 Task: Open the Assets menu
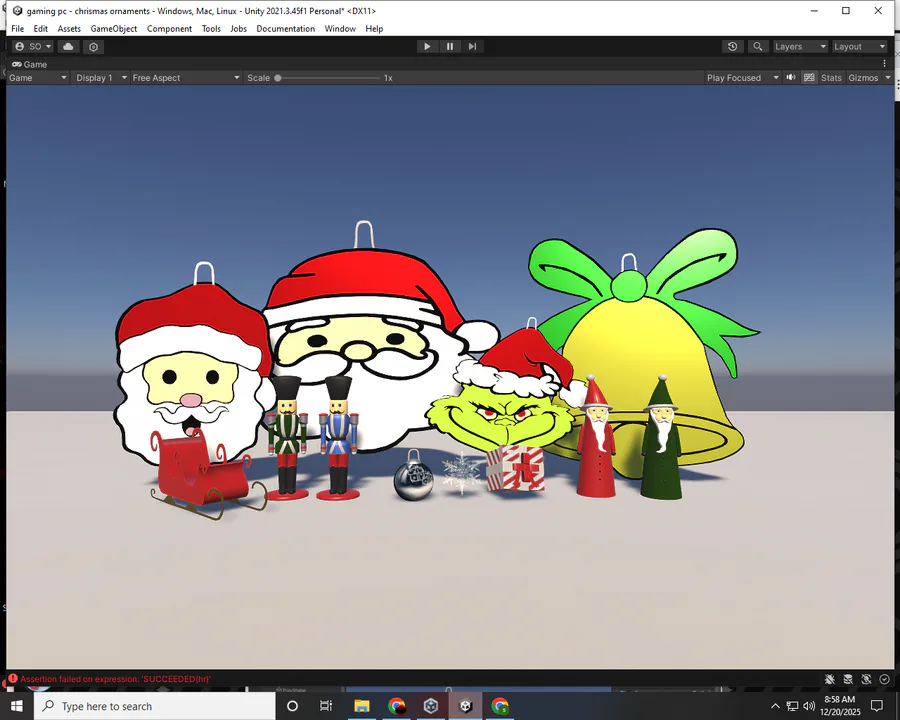click(69, 29)
